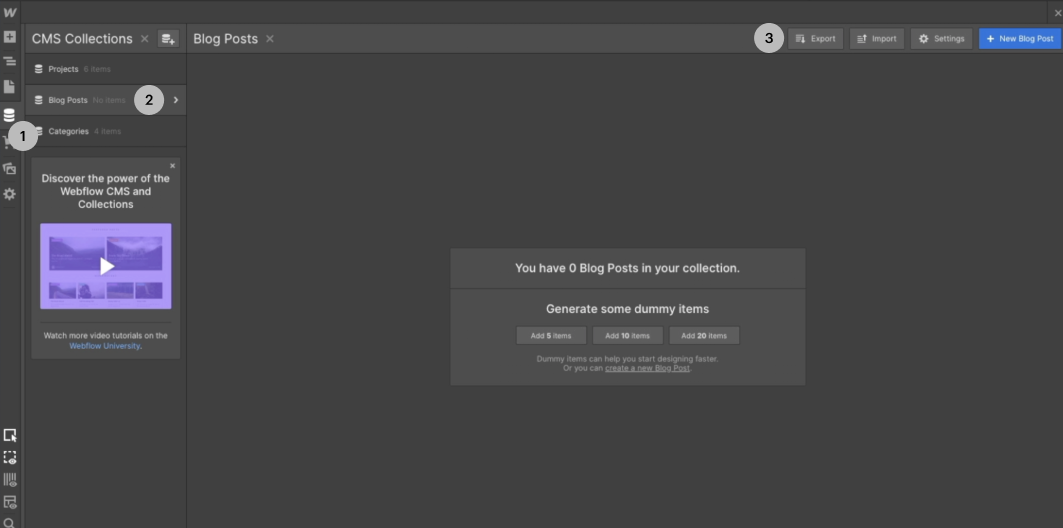Image resolution: width=1063 pixels, height=528 pixels.
Task: Click the 'CMS Collections' panel title
Action: click(x=82, y=39)
